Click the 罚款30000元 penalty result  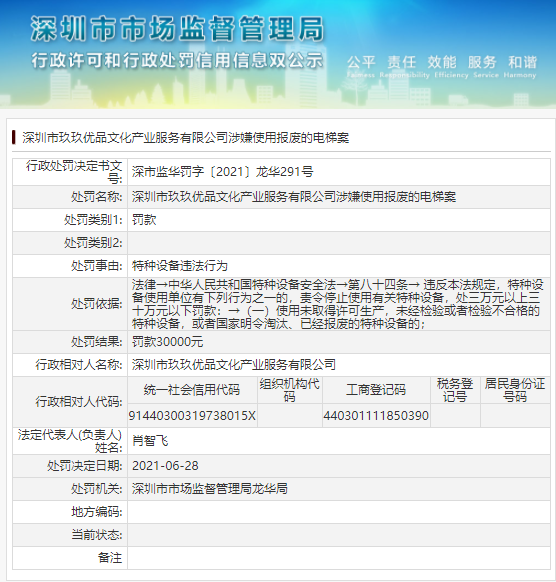167,342
